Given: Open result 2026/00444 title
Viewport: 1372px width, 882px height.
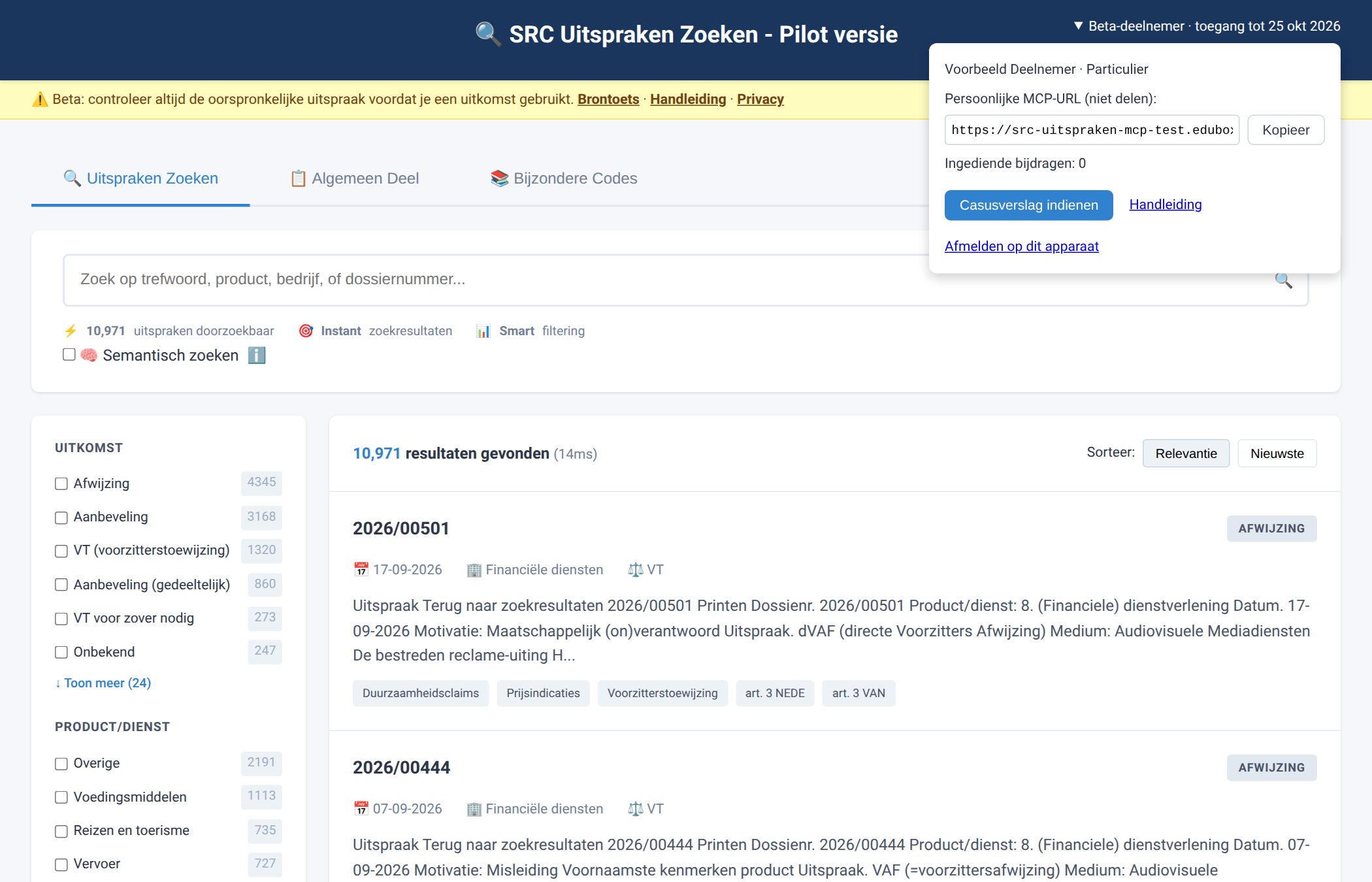Looking at the screenshot, I should point(401,768).
